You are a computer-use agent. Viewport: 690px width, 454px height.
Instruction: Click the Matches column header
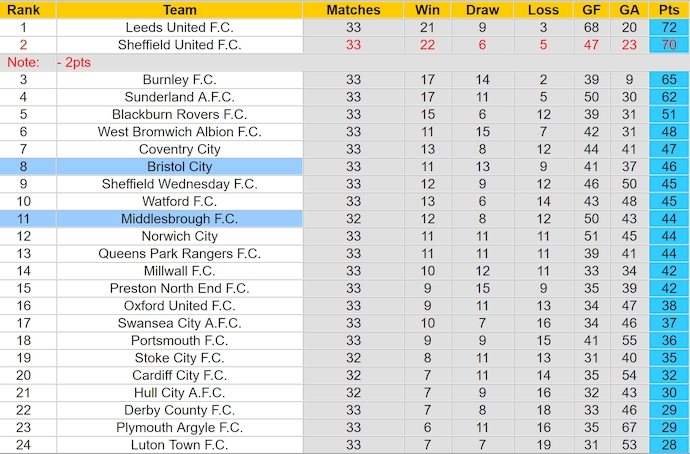(353, 10)
